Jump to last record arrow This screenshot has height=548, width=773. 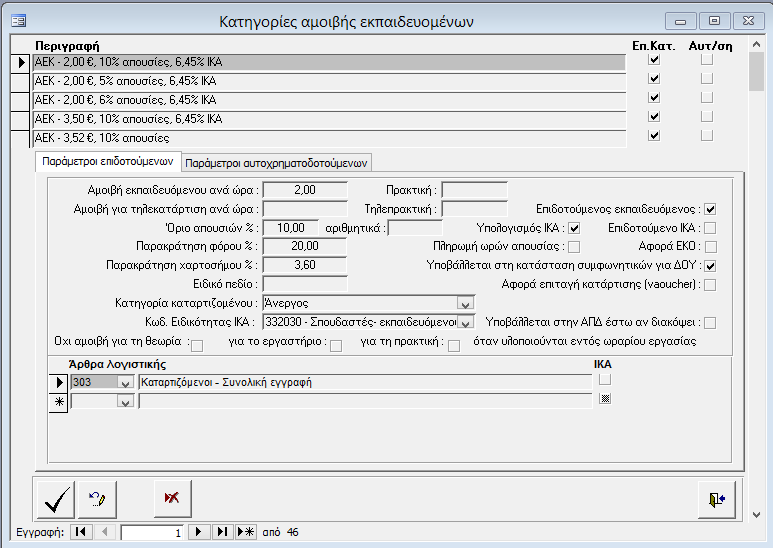click(222, 532)
